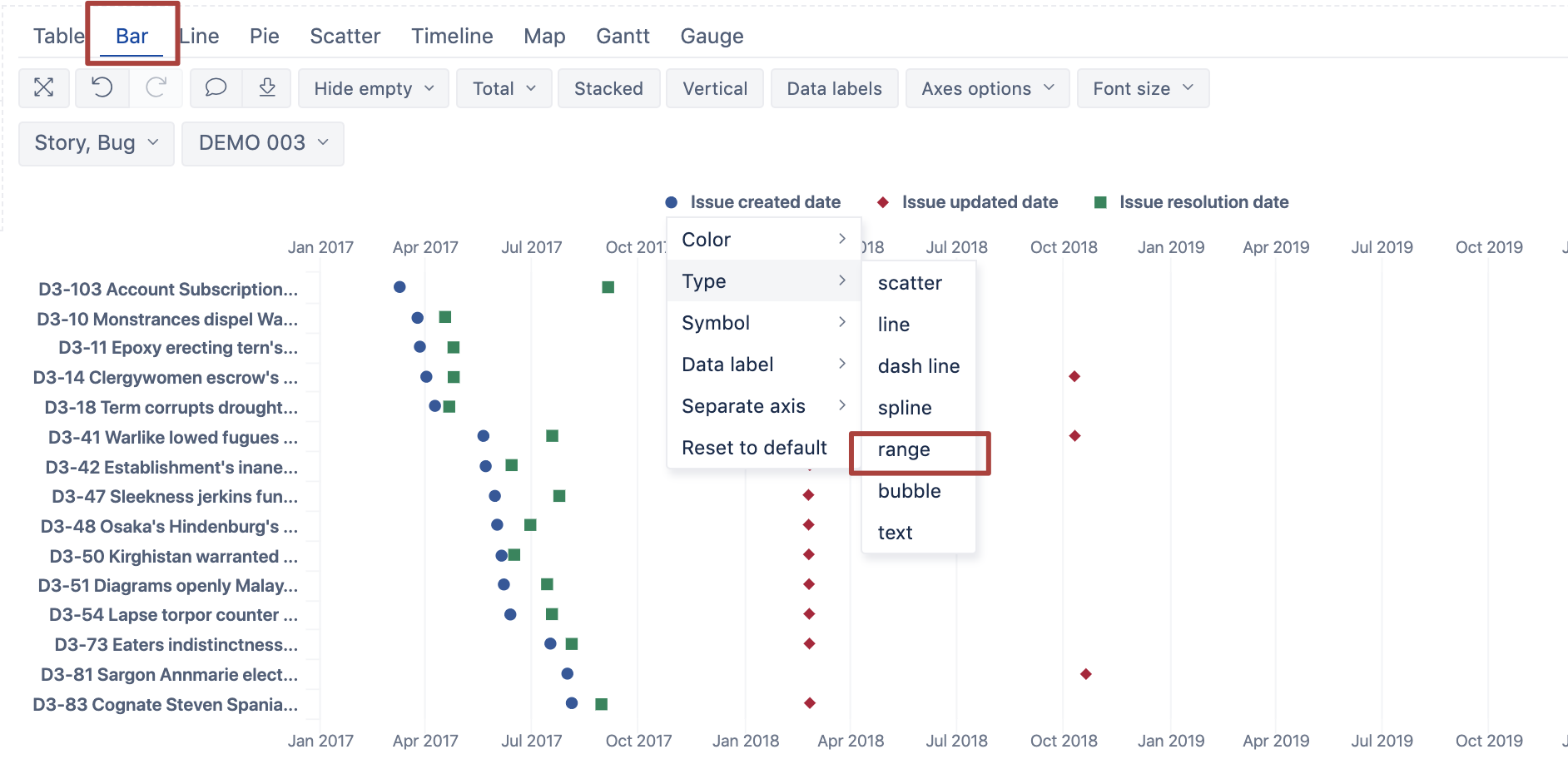Redo the last chart change
The image size is (1568, 779).
(156, 87)
